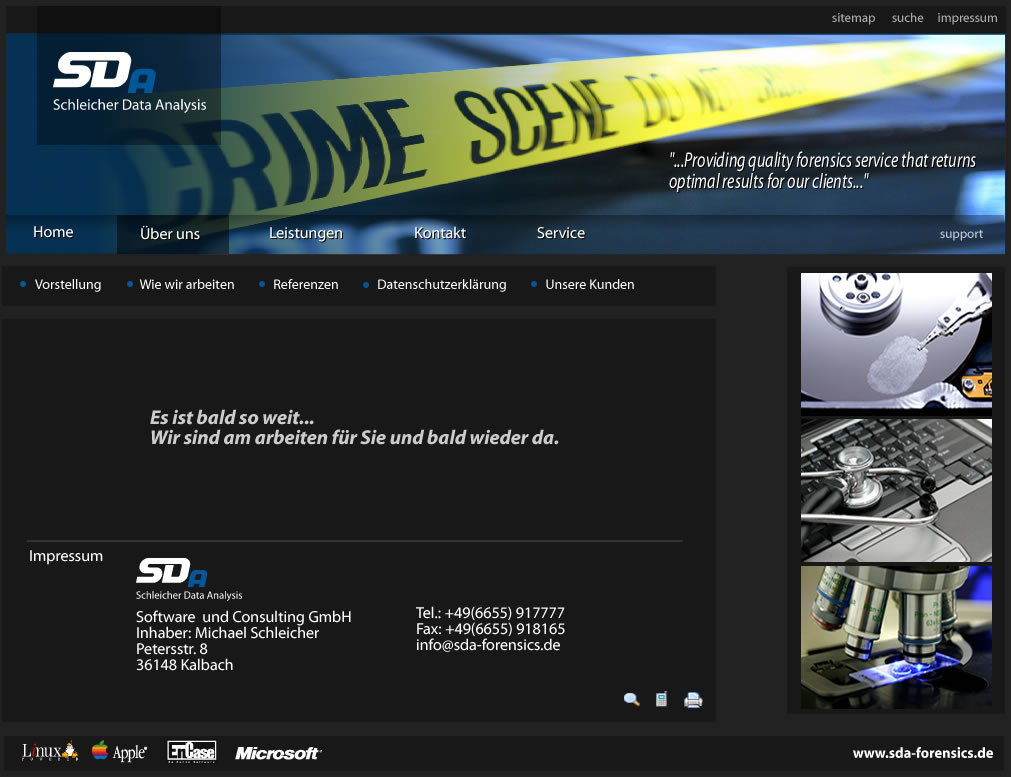Image resolution: width=1011 pixels, height=777 pixels.
Task: Click the EnCase logo in footer
Action: click(x=191, y=751)
